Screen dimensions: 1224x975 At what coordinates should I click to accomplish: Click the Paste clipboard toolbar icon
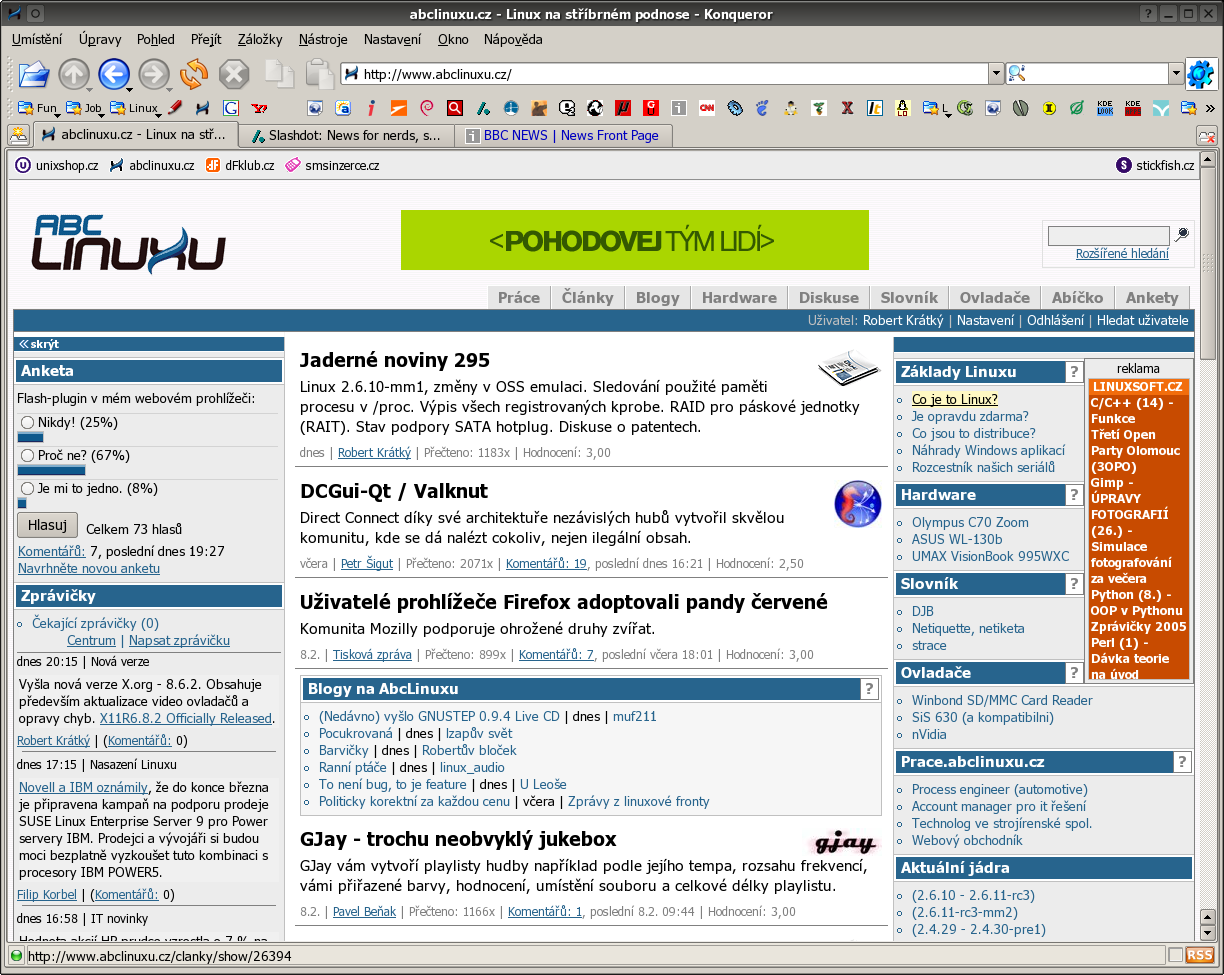(319, 74)
